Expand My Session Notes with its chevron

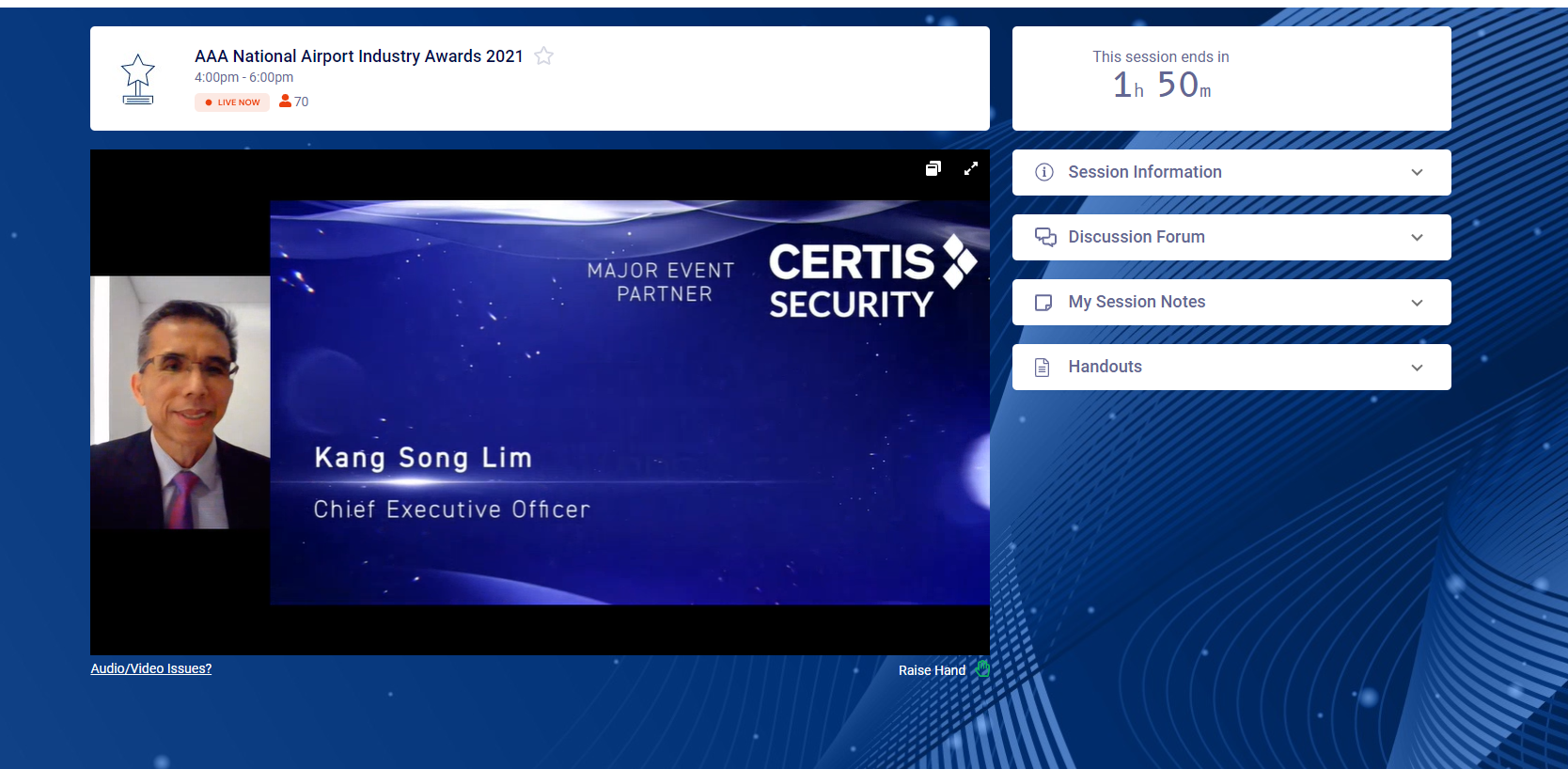pos(1417,303)
